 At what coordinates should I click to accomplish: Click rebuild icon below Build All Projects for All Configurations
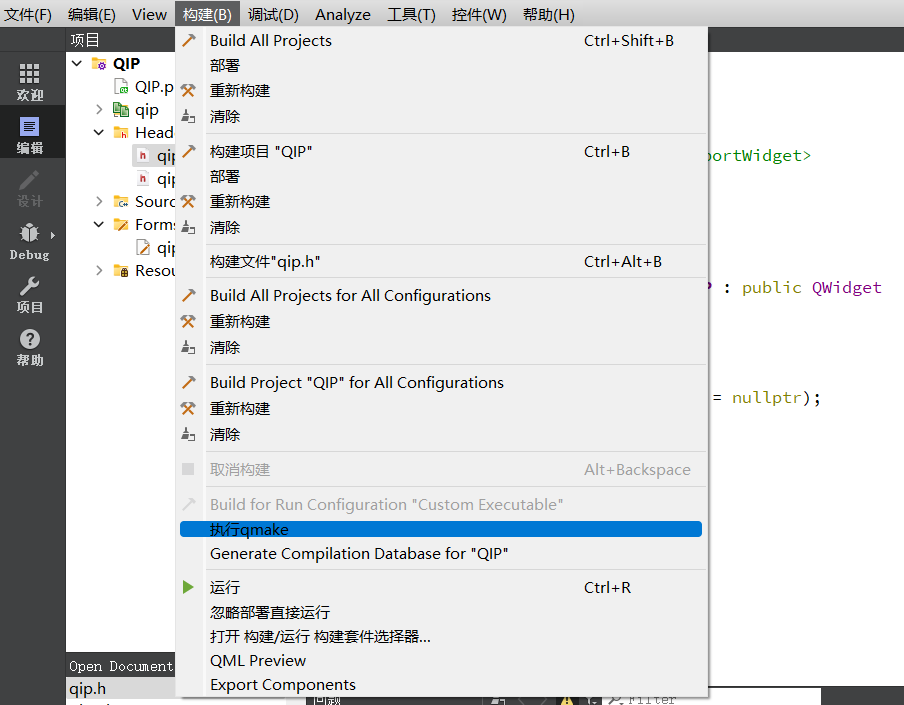(x=188, y=322)
